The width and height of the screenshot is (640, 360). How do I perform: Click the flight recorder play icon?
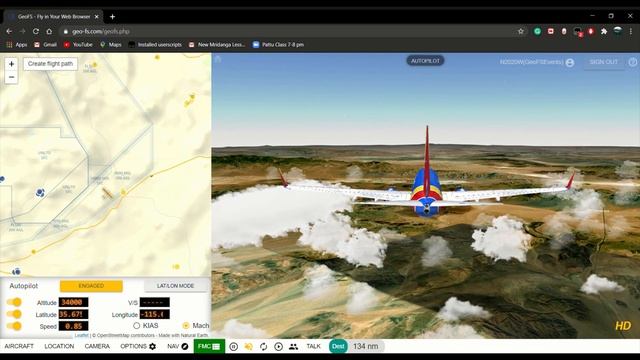coord(278,347)
